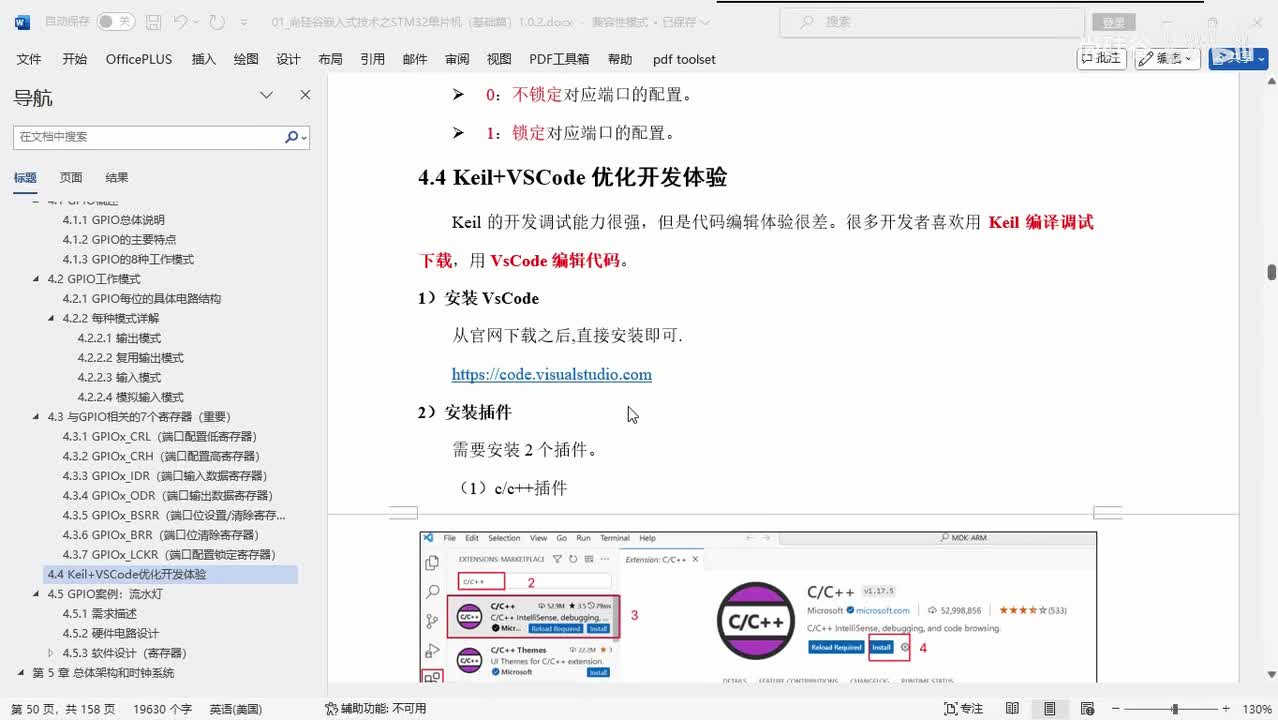This screenshot has height=720, width=1278.
Task: Click the 共享 share button
Action: [1238, 58]
